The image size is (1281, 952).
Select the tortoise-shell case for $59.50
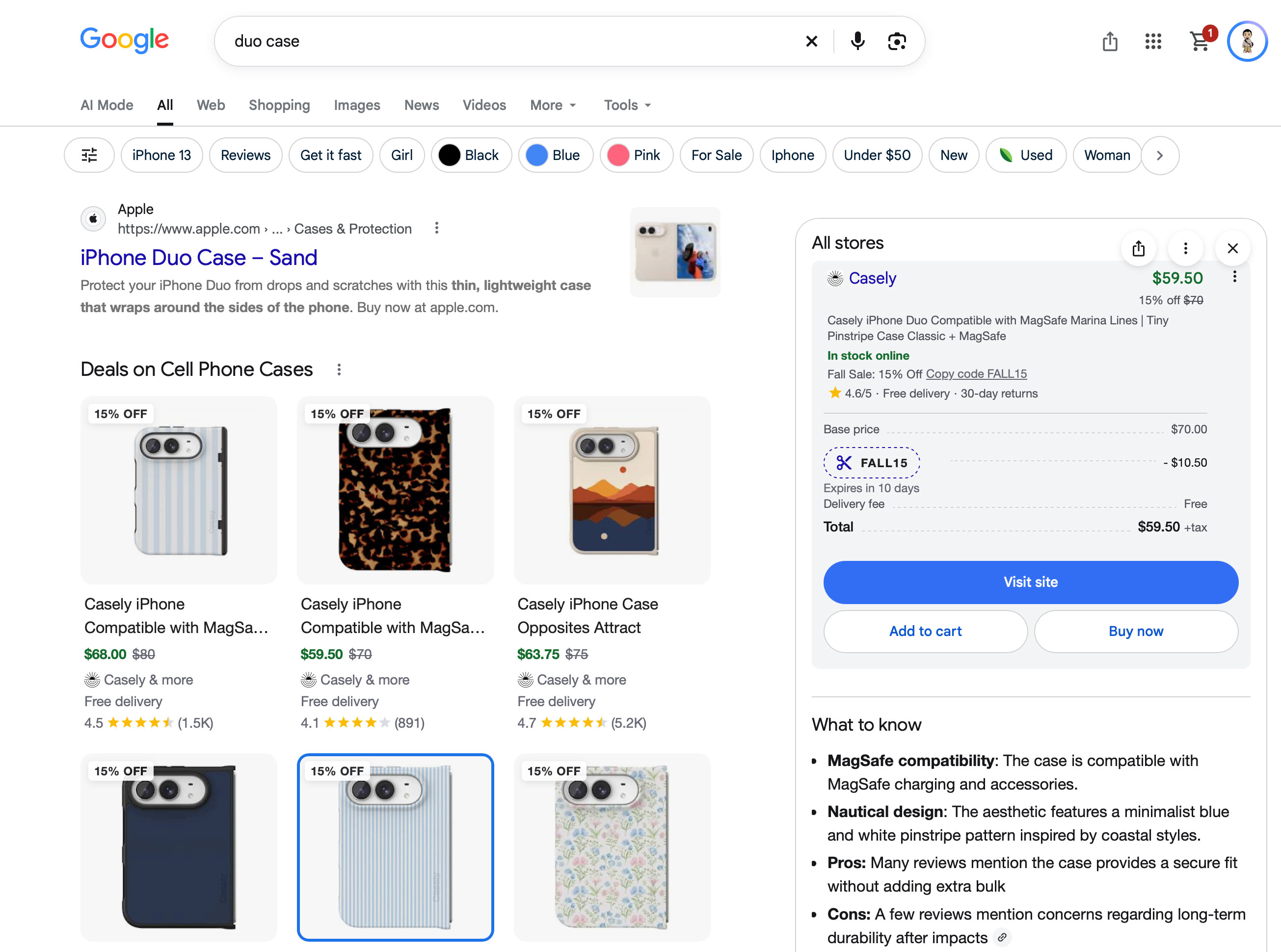click(395, 490)
